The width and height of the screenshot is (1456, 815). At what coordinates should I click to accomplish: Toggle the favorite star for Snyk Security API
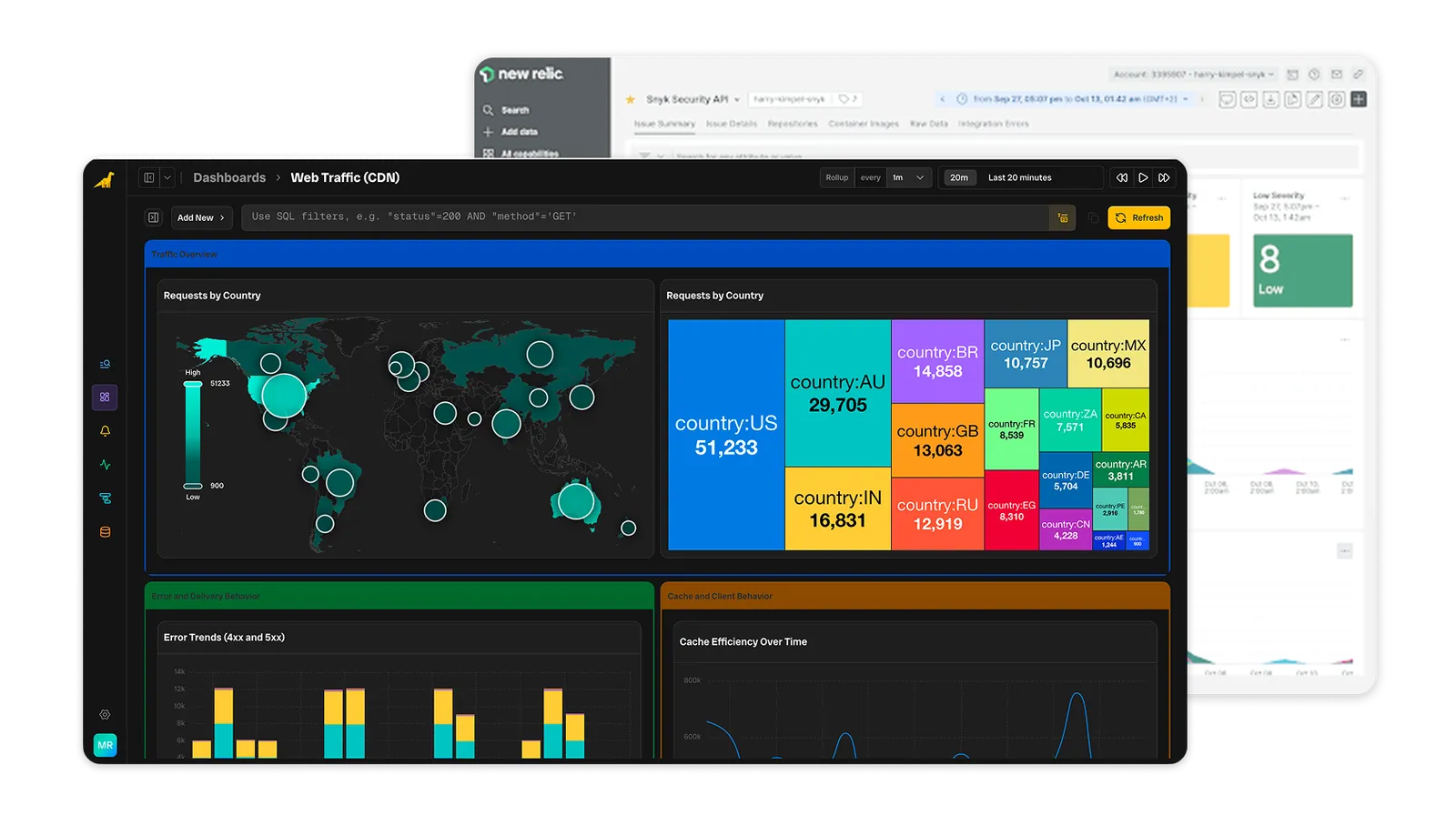pyautogui.click(x=630, y=99)
